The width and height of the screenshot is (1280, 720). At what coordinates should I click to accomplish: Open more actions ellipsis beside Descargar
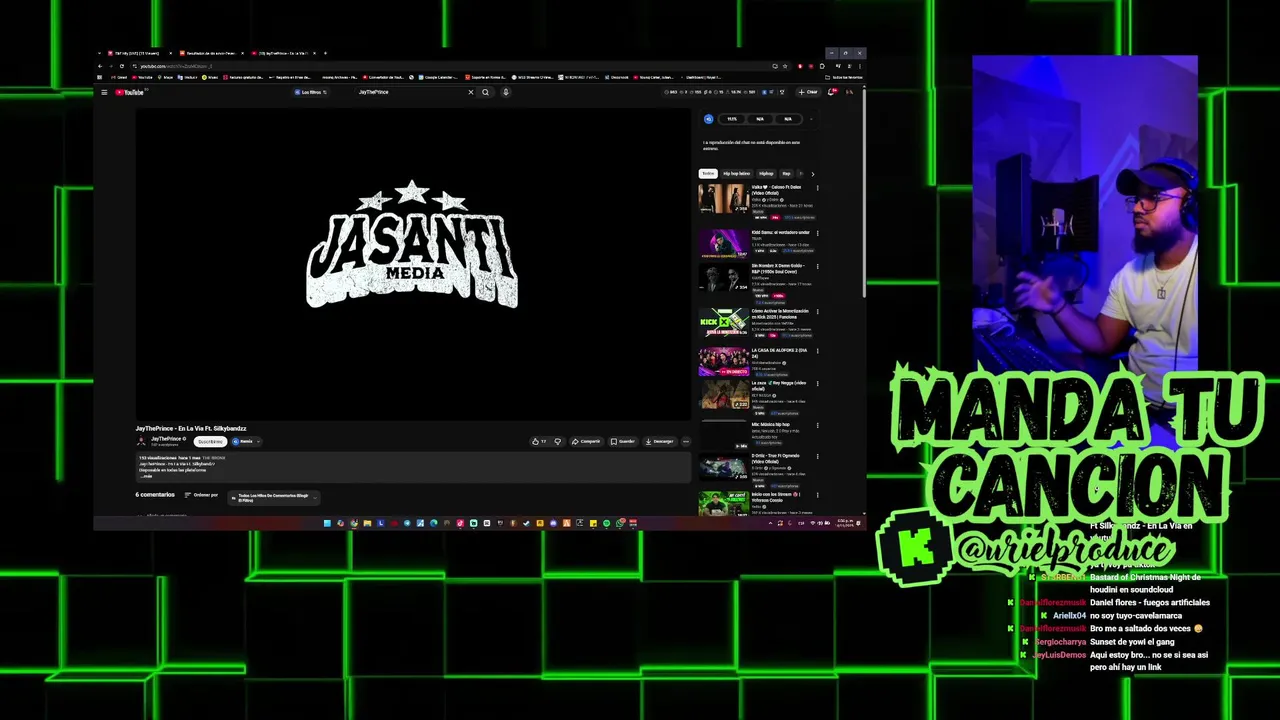pos(685,441)
